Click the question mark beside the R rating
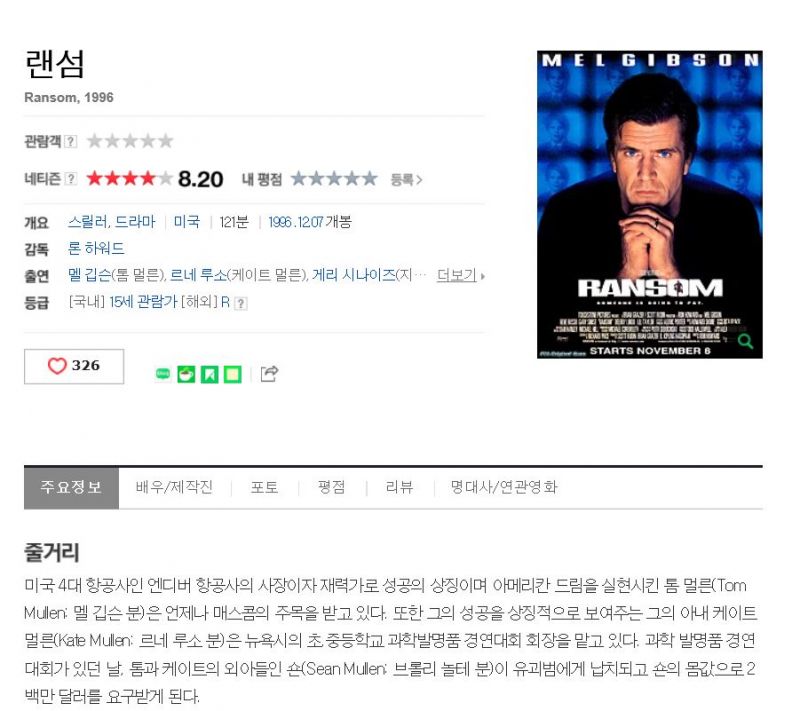 tap(241, 303)
